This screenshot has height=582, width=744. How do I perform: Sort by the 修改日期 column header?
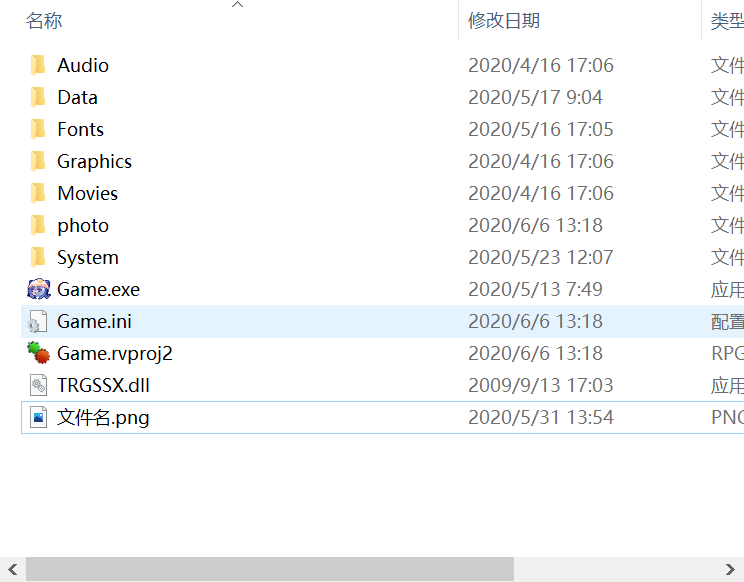click(504, 20)
